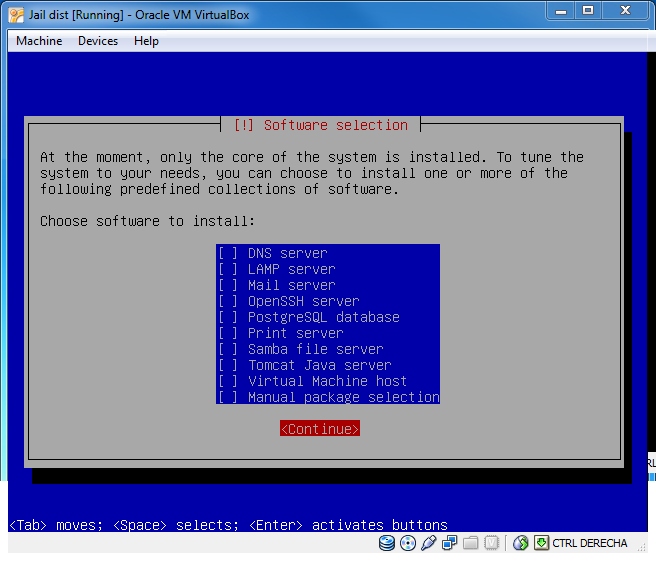The width and height of the screenshot is (656, 561).
Task: Tick the LAMP server checkbox
Action: tap(228, 269)
